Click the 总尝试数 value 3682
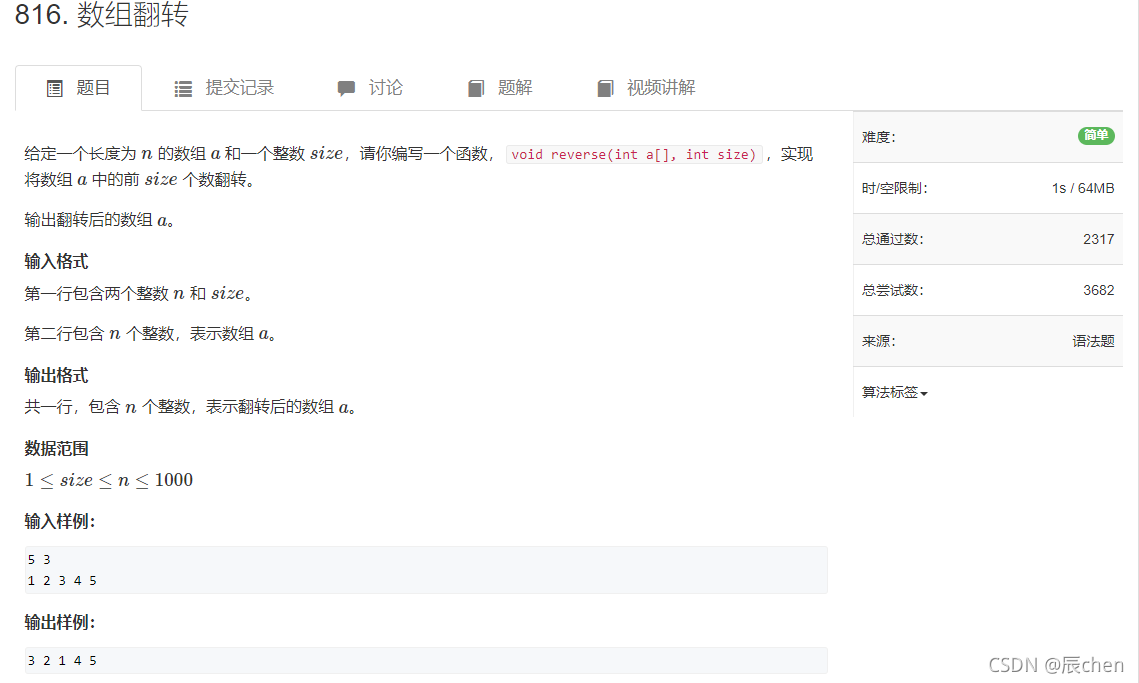1139x683 pixels. 1098,290
